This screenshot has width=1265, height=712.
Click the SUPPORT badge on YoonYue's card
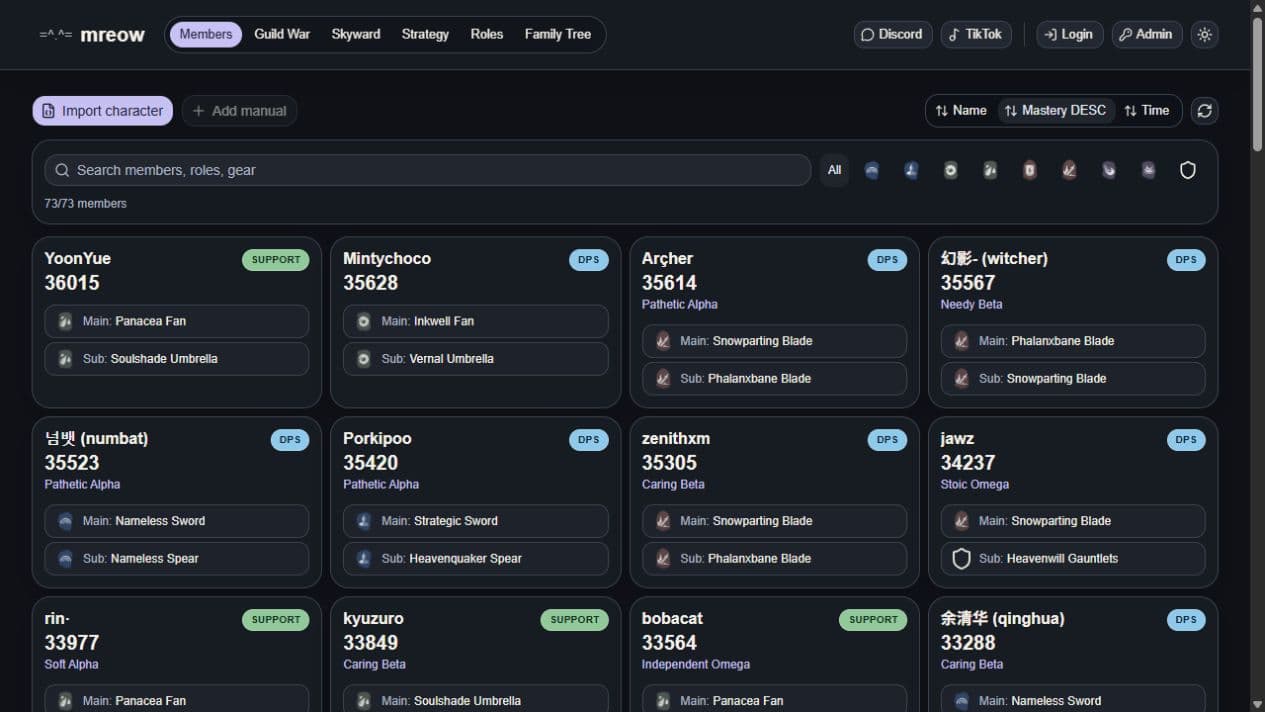276,260
